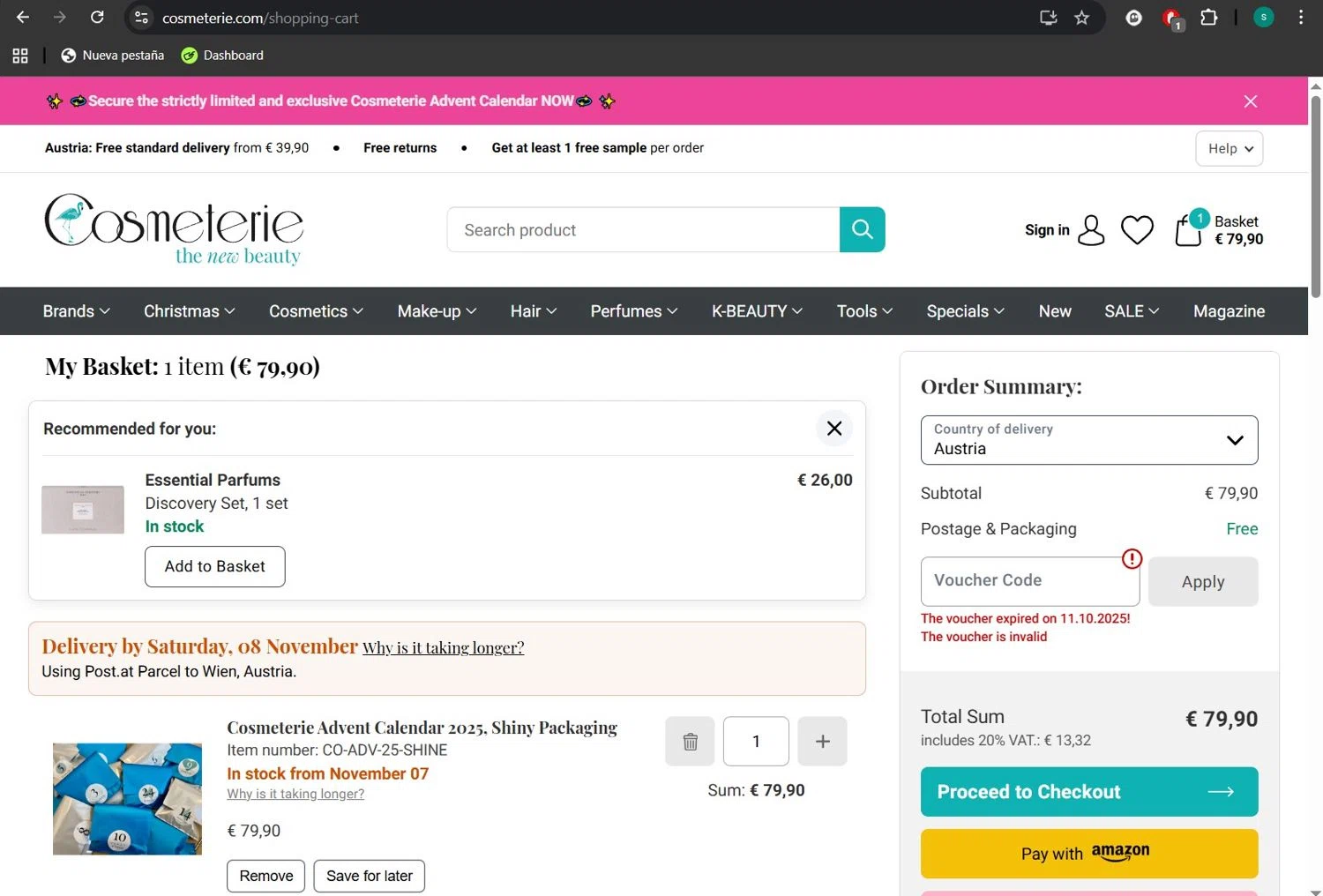Click the red extension icon with badge
1323x896 pixels.
click(x=1171, y=18)
